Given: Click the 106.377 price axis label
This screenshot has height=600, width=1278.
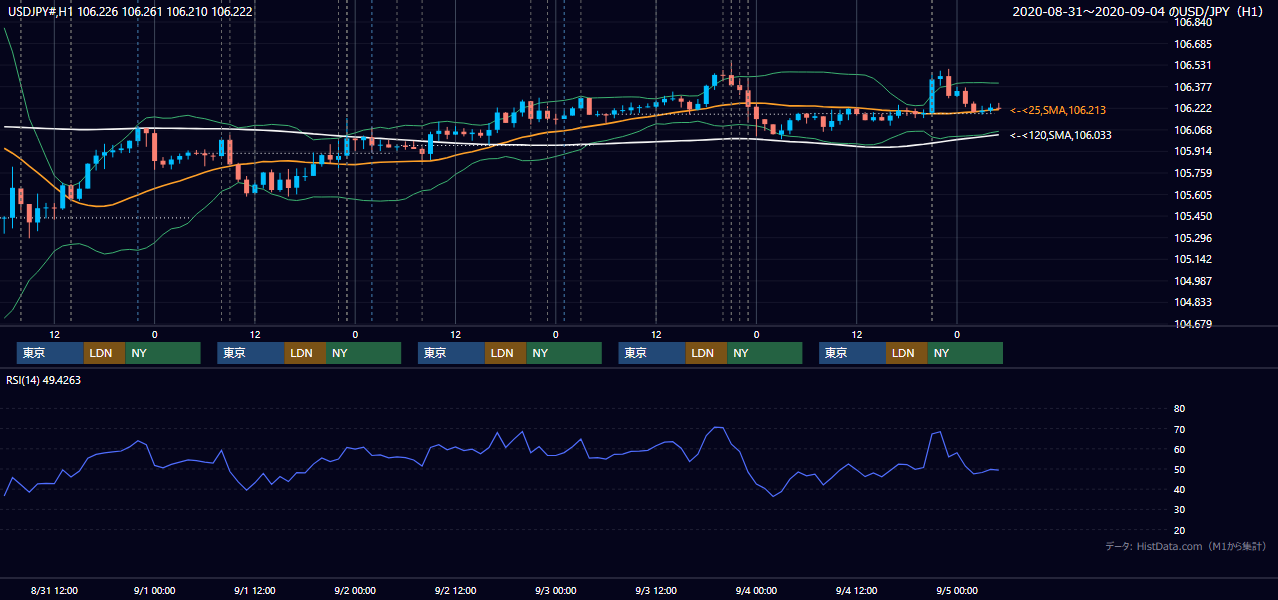Looking at the screenshot, I should click(1192, 87).
